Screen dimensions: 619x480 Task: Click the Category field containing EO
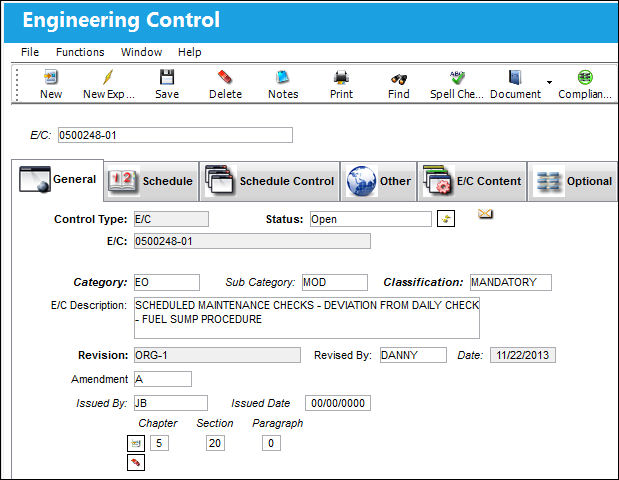(x=167, y=283)
